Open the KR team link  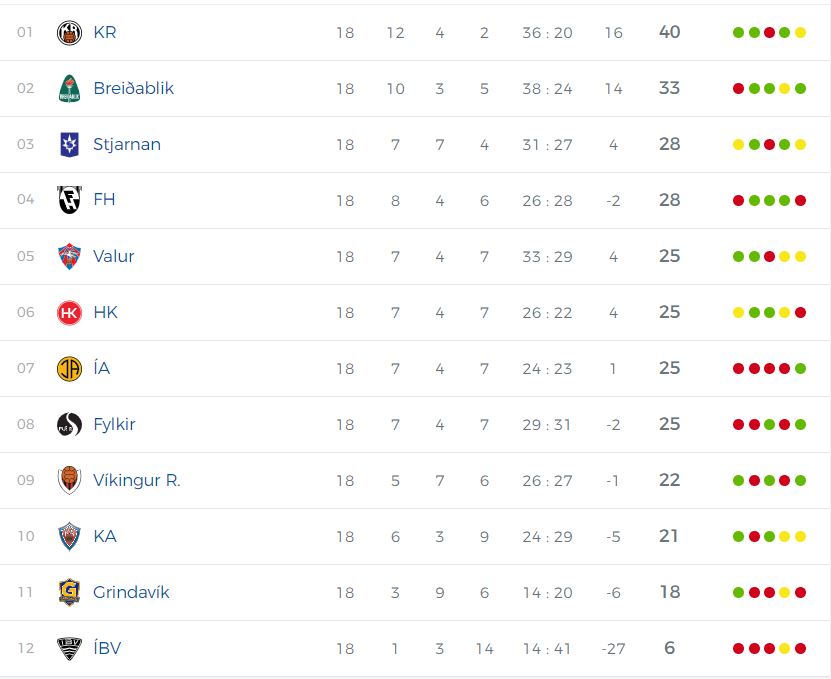(x=104, y=32)
